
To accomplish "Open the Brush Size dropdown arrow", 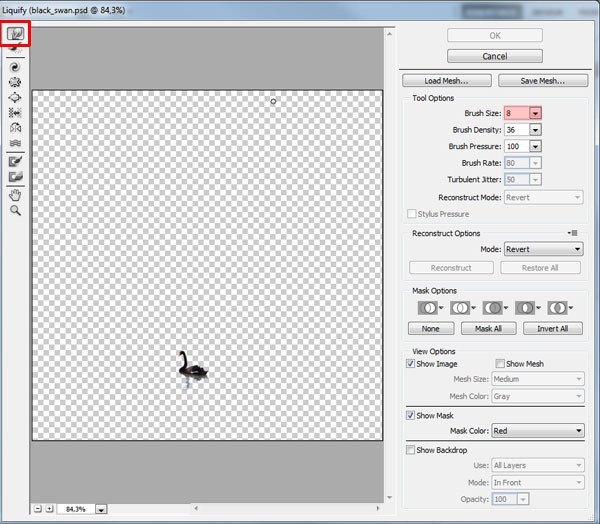I will click(535, 113).
